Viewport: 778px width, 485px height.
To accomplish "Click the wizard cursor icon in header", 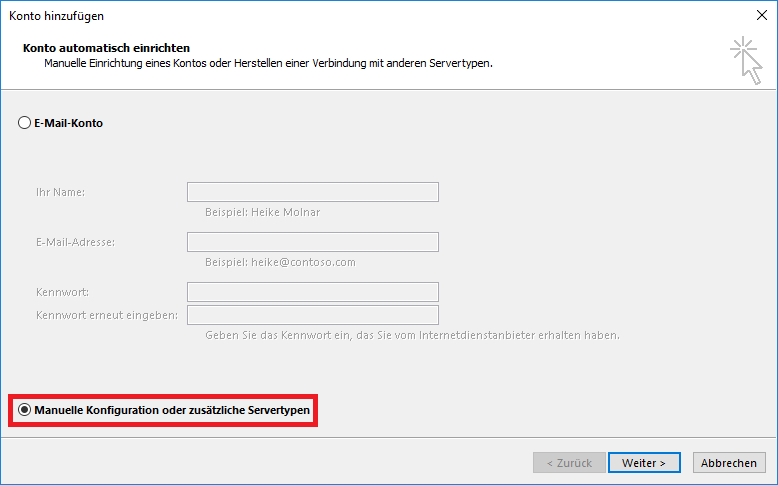I will [745, 61].
